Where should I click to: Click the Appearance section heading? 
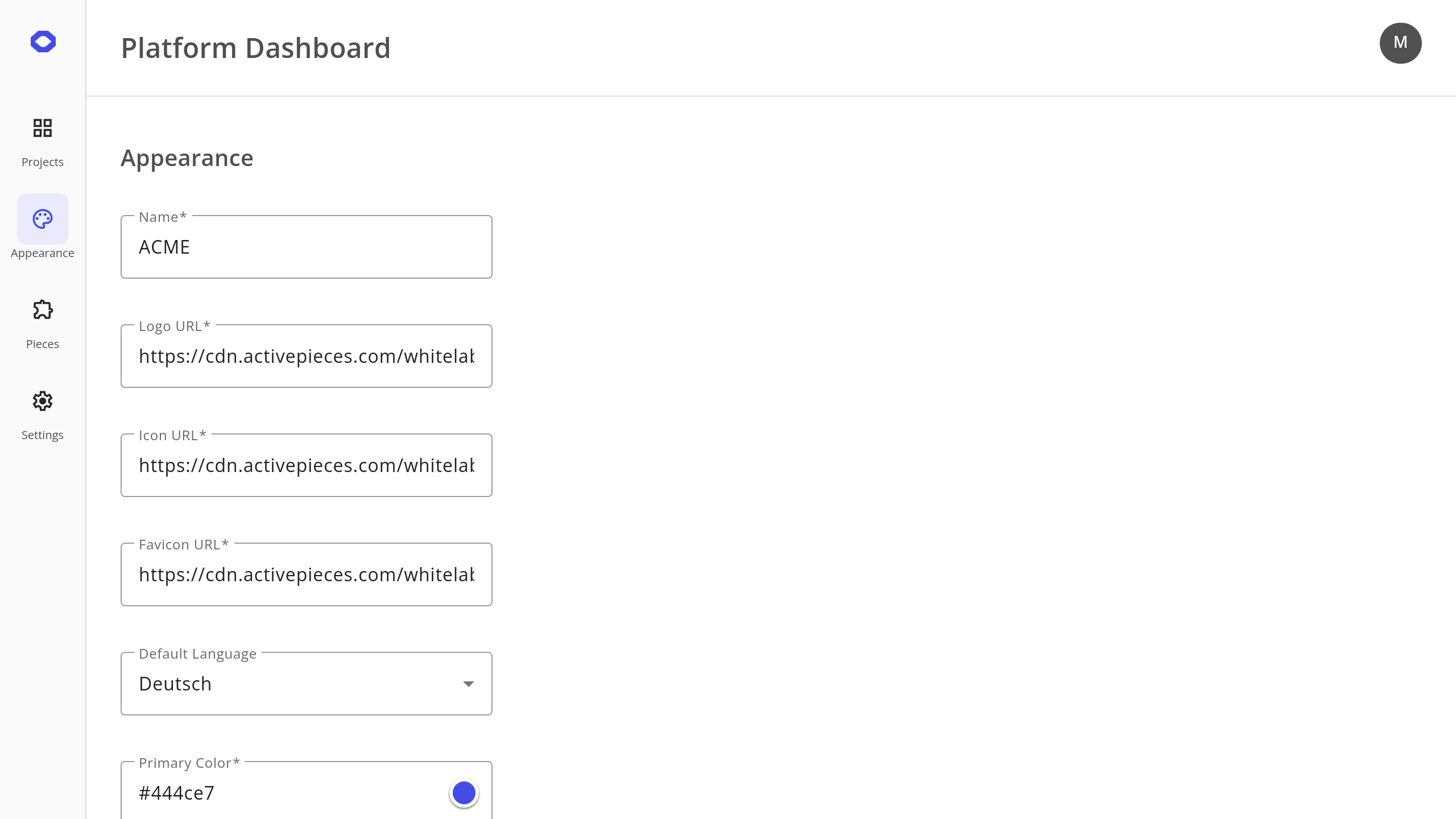coord(187,158)
